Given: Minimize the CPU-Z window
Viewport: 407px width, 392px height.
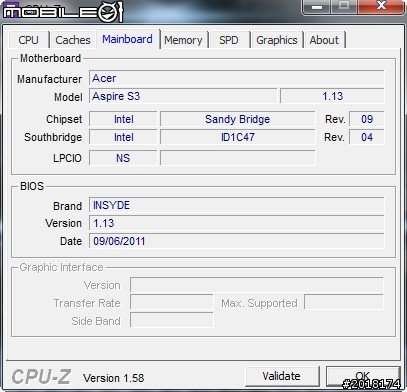Looking at the screenshot, I should (317, 7).
